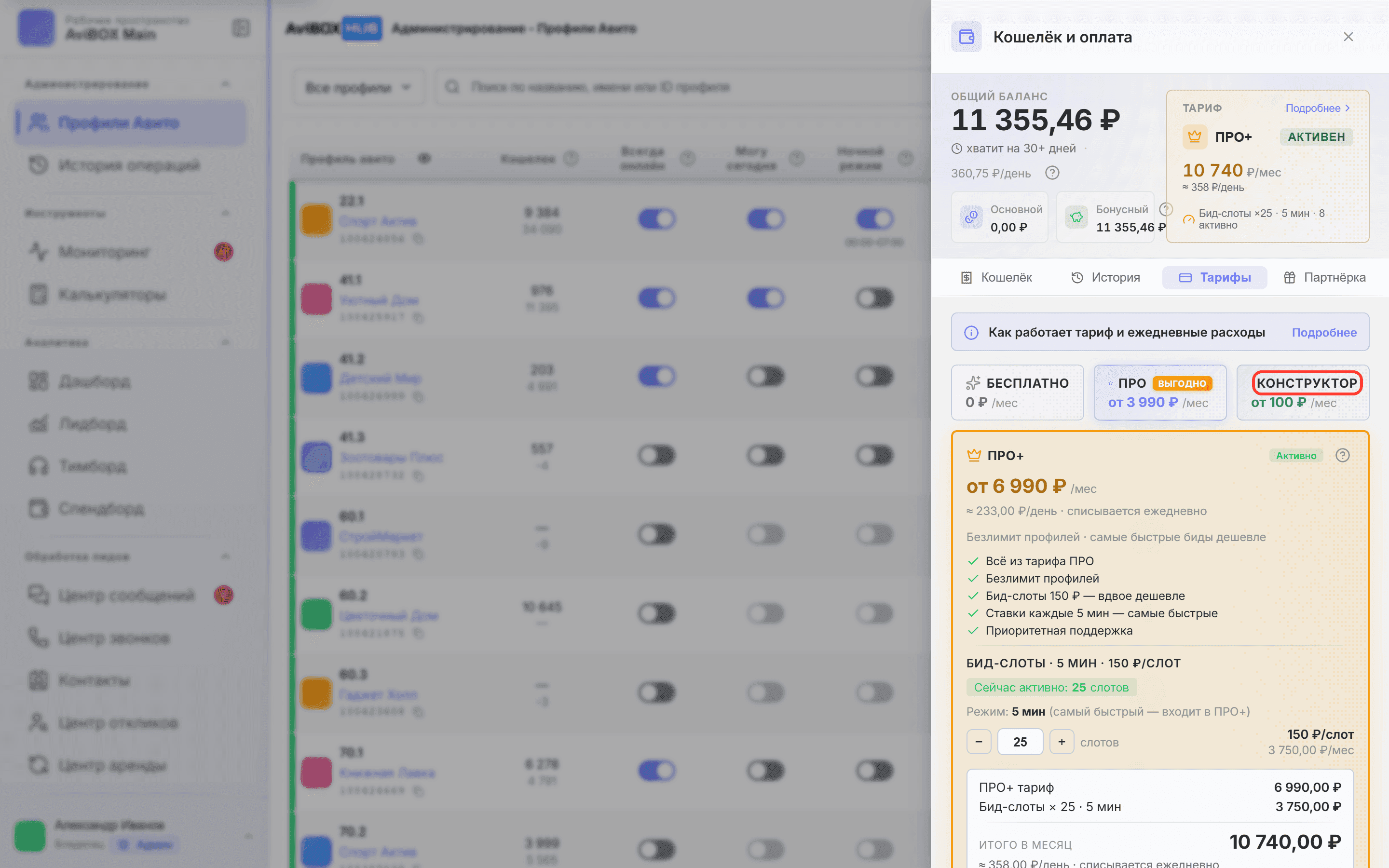Turn off Всегда онлайн toggle in row 22.1
Viewport: 1389px width, 868px height.
point(656,219)
